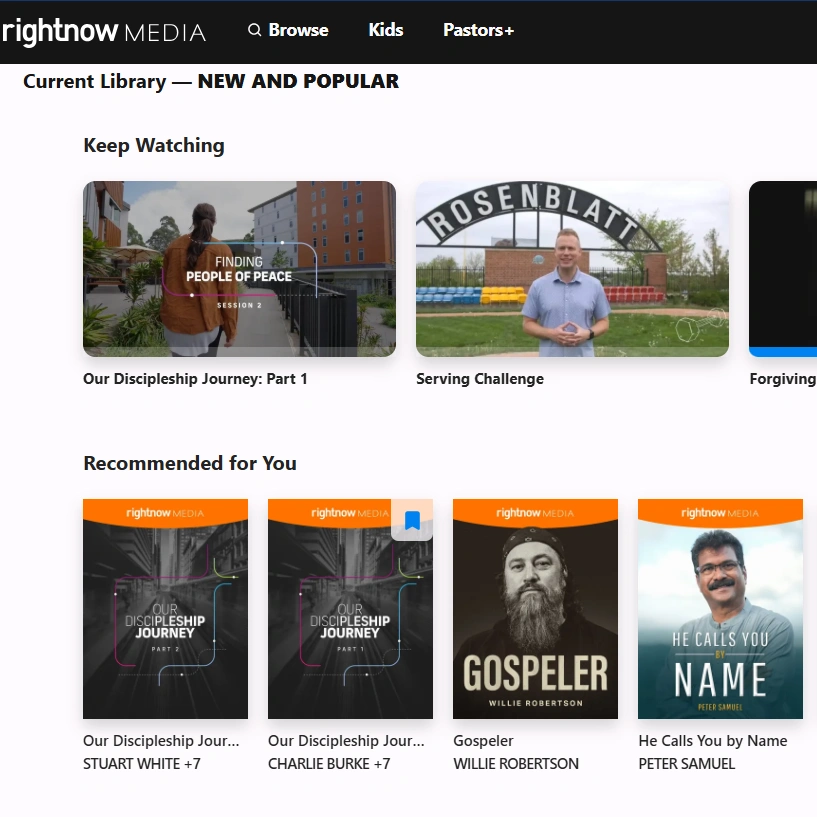The height and width of the screenshot is (817, 817).
Task: Click the 'Gospeler' title text
Action: click(483, 741)
